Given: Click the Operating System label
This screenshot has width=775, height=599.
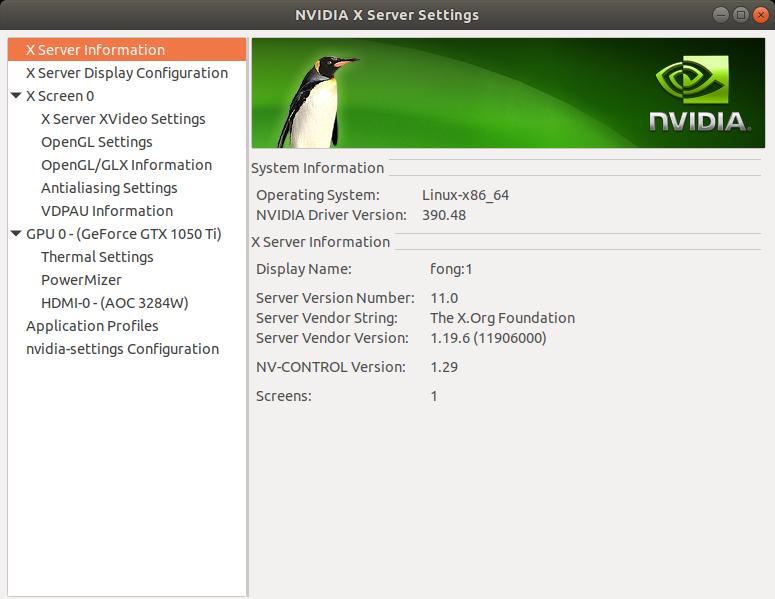Looking at the screenshot, I should (318, 195).
